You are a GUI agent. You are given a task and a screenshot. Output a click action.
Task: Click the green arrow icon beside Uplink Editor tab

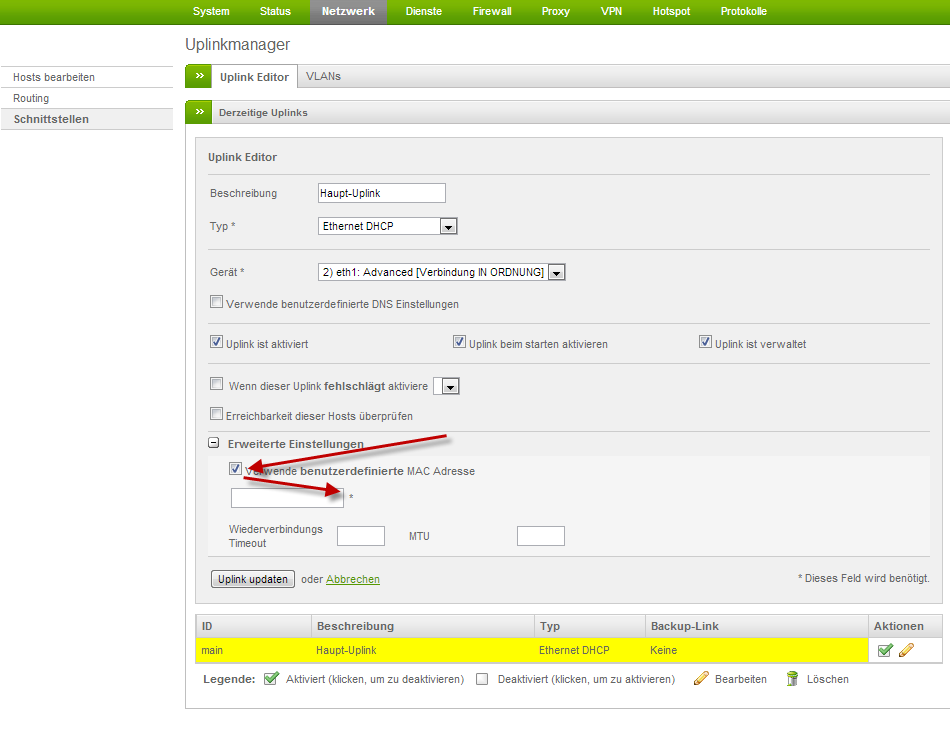tap(199, 77)
